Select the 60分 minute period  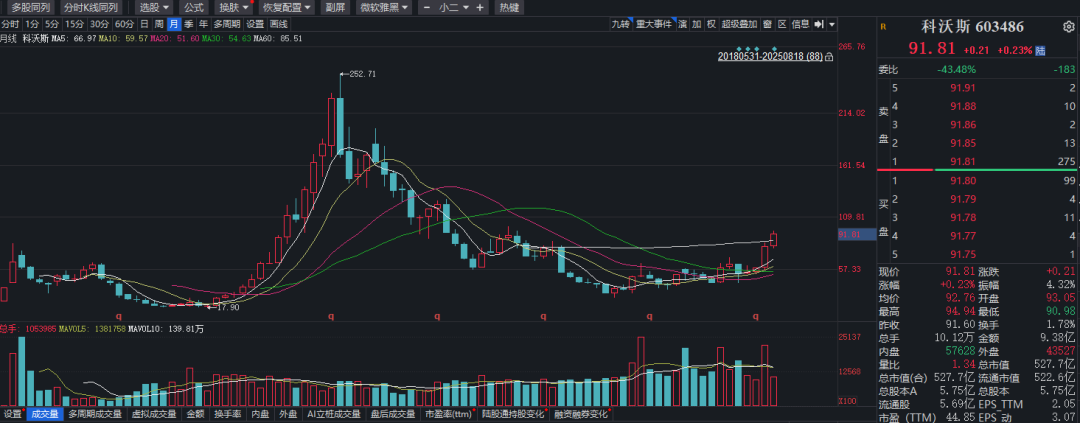[124, 24]
